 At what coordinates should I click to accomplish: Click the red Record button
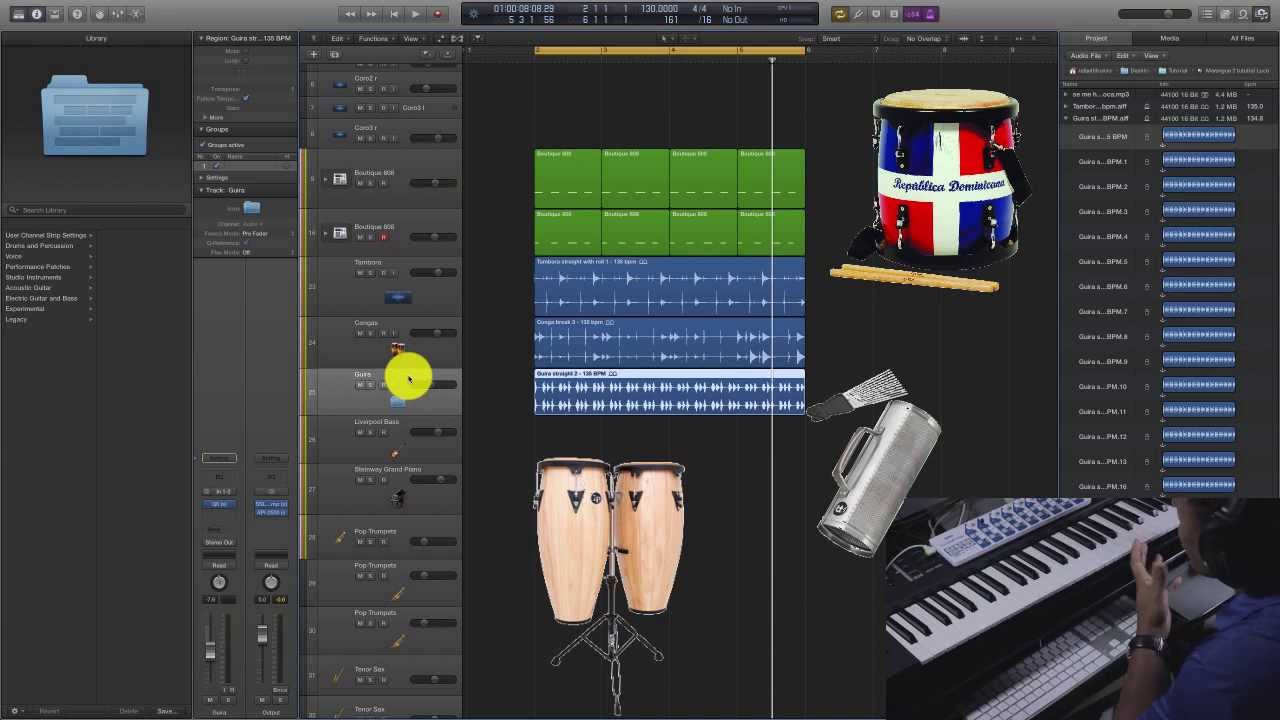(x=437, y=14)
